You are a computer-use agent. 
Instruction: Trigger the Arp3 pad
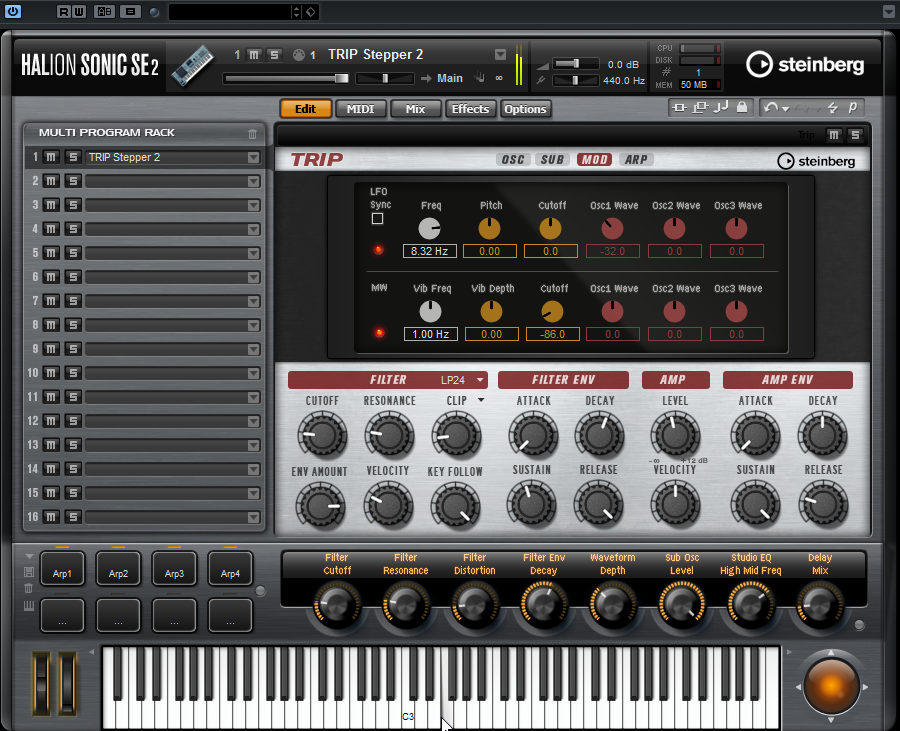[x=174, y=569]
